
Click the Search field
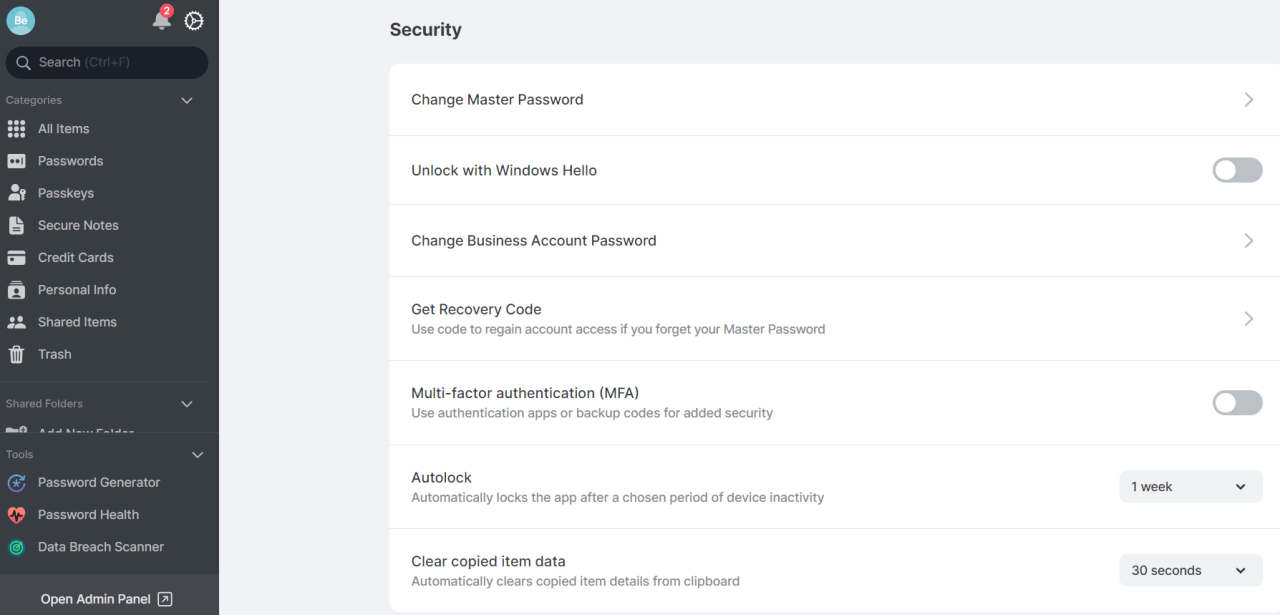(x=106, y=62)
